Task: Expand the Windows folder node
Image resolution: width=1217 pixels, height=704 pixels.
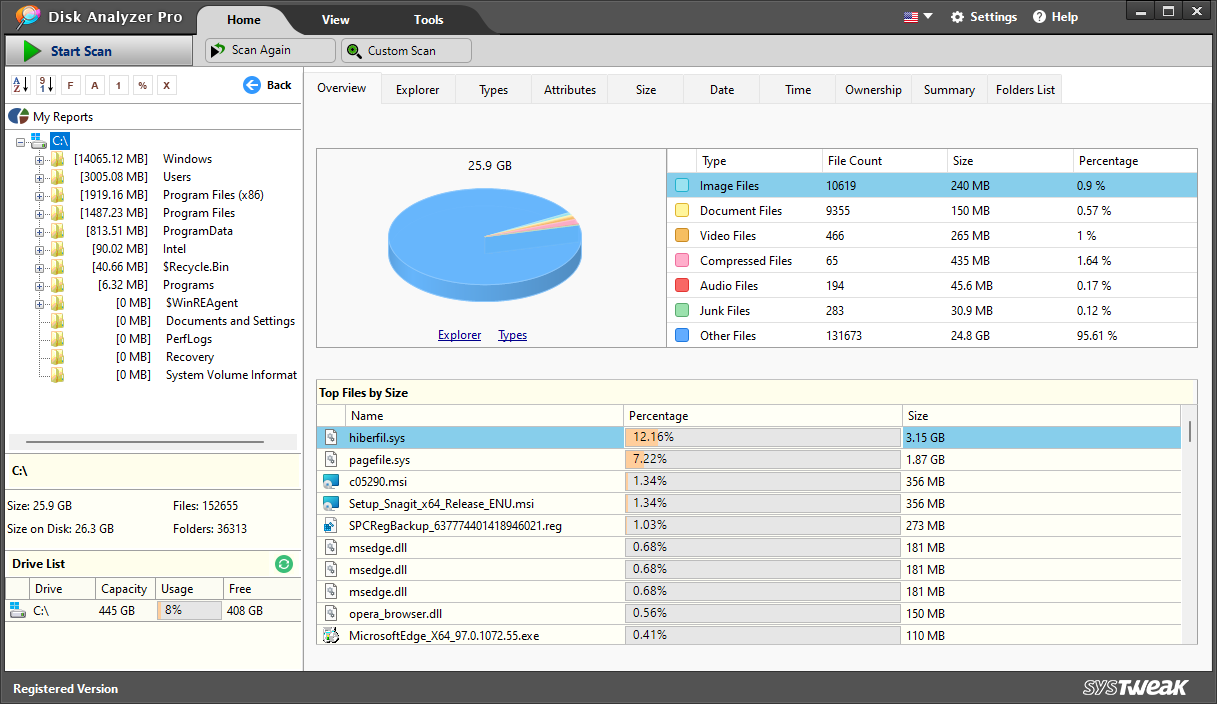Action: point(40,159)
